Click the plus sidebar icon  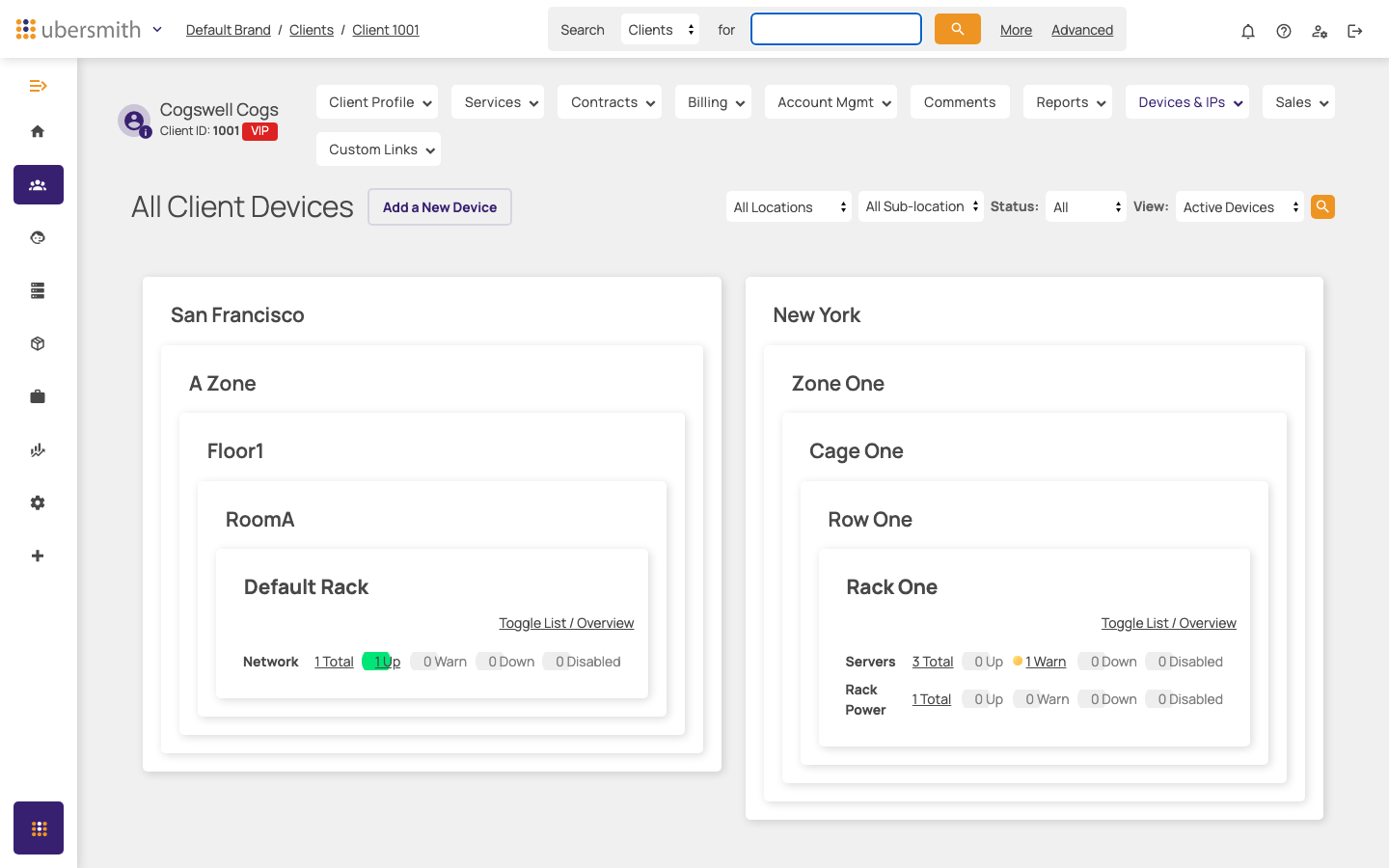pyautogui.click(x=38, y=556)
